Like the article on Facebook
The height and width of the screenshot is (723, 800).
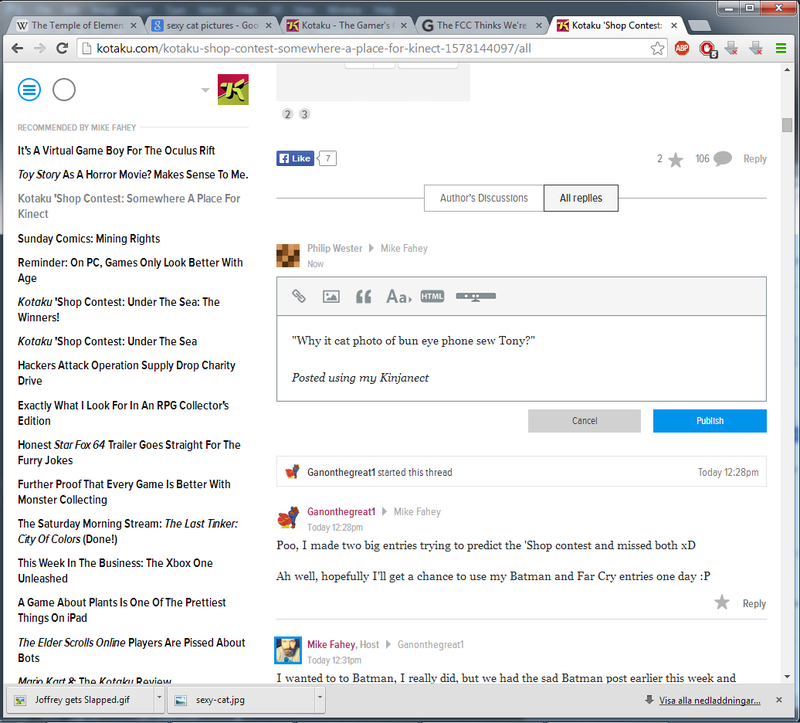(295, 159)
